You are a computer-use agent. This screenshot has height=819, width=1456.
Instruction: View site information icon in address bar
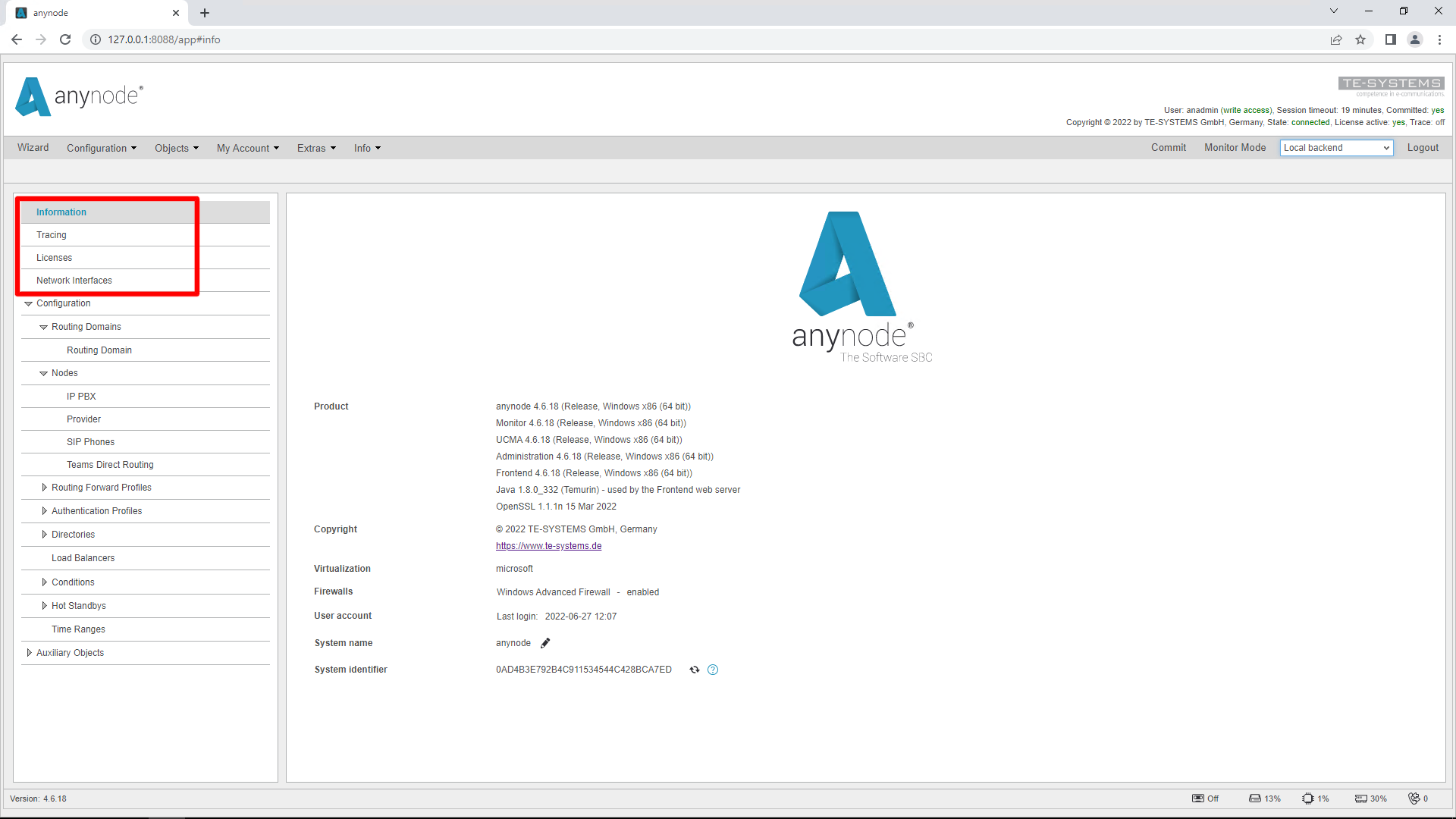[x=96, y=39]
